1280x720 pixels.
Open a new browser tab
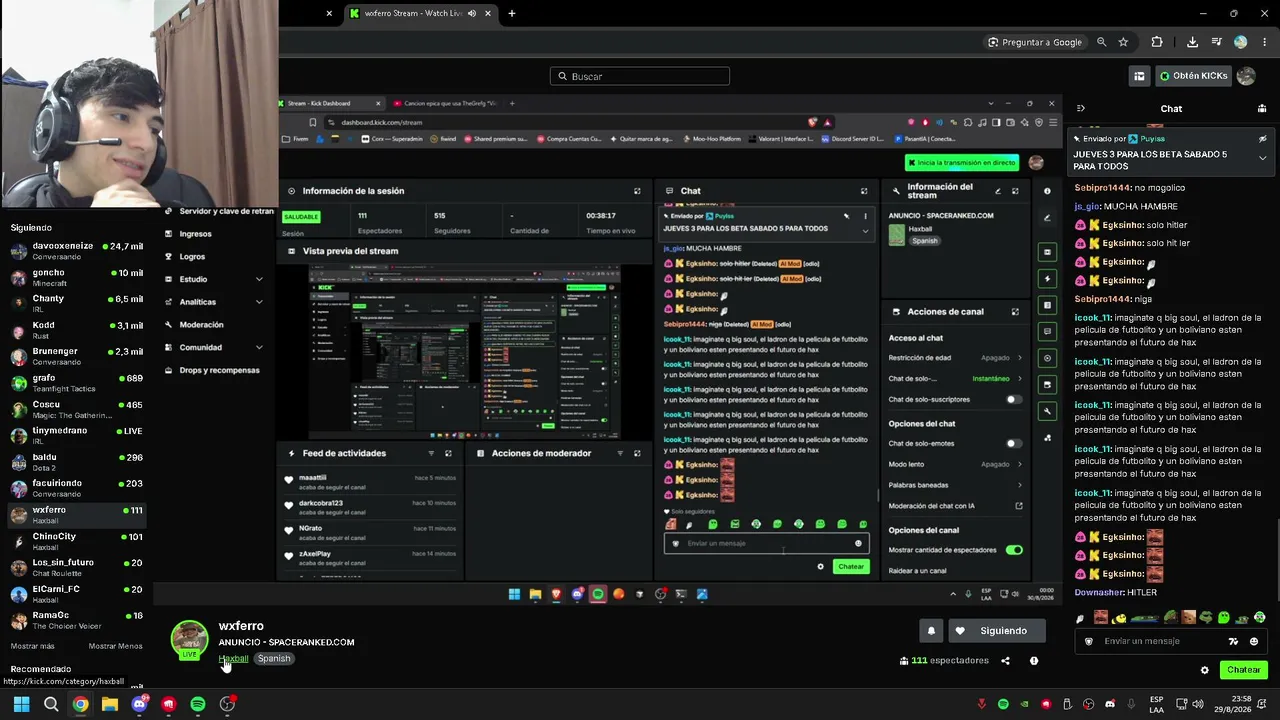511,14
